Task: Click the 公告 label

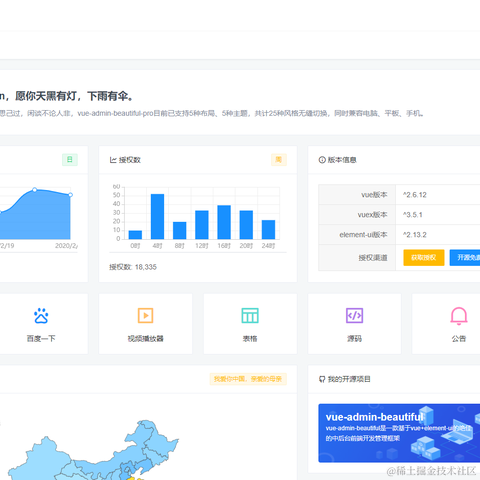Action: pos(459,339)
